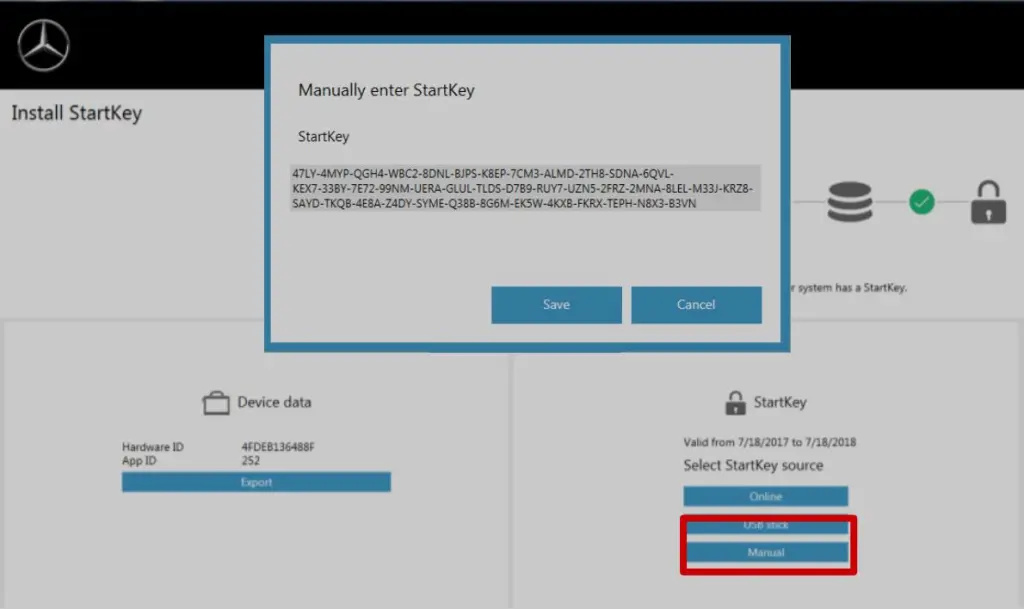Click the 'Hardware ID' label
The height and width of the screenshot is (609, 1024).
coord(153,447)
